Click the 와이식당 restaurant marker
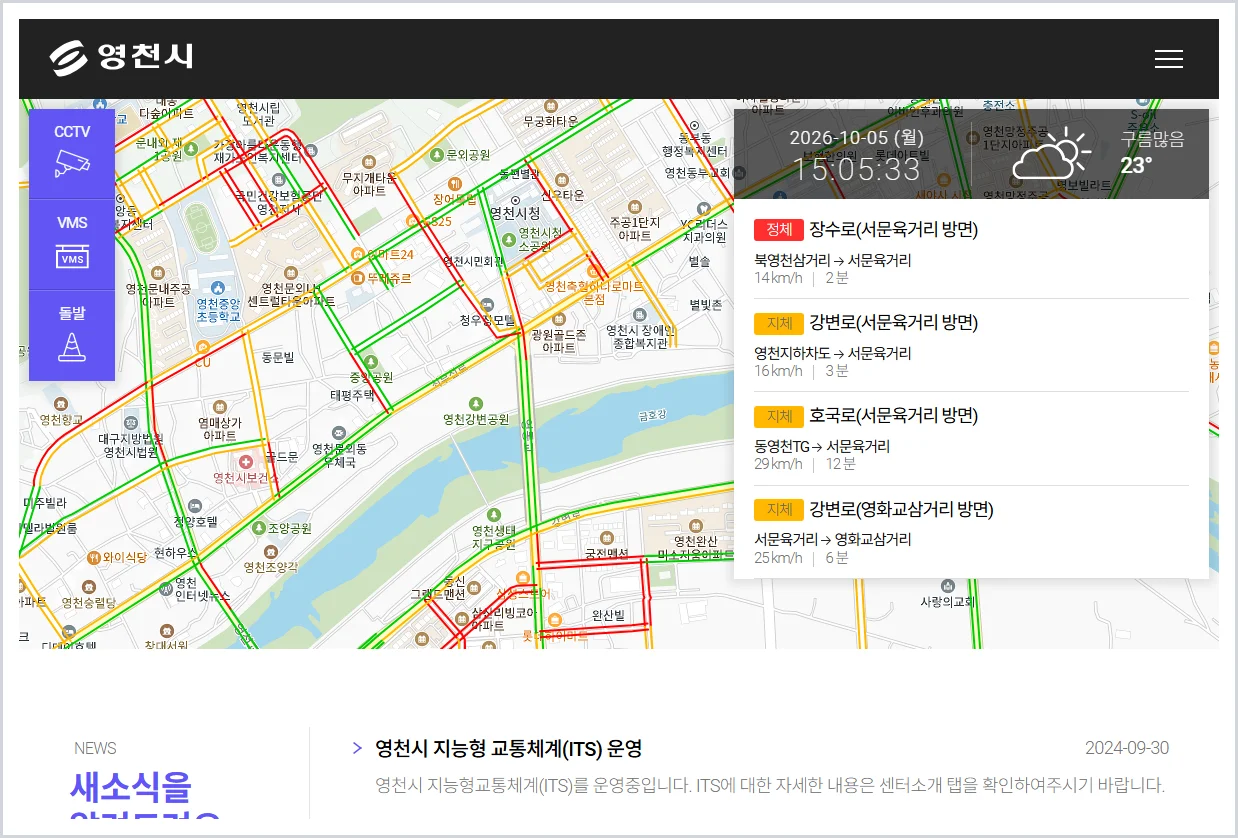Screen dimensions: 1238x838 [93, 557]
